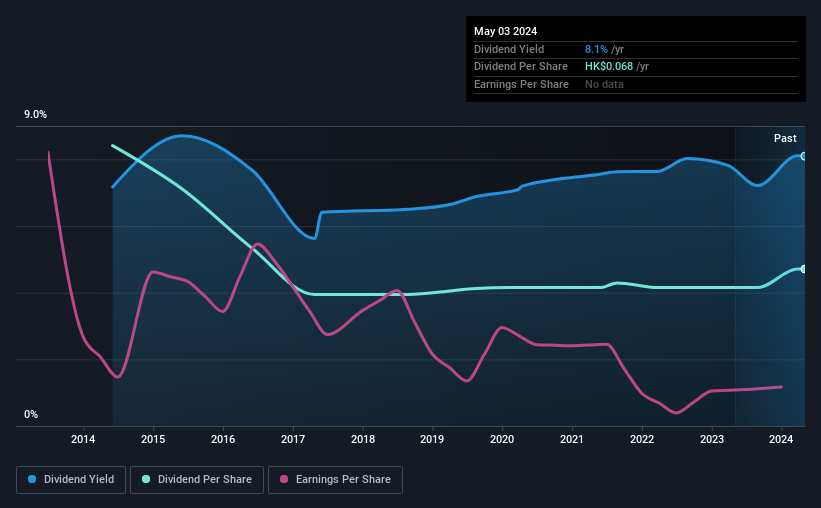Select the 2020 x-axis label
Image resolution: width=821 pixels, height=508 pixels.
(502, 439)
